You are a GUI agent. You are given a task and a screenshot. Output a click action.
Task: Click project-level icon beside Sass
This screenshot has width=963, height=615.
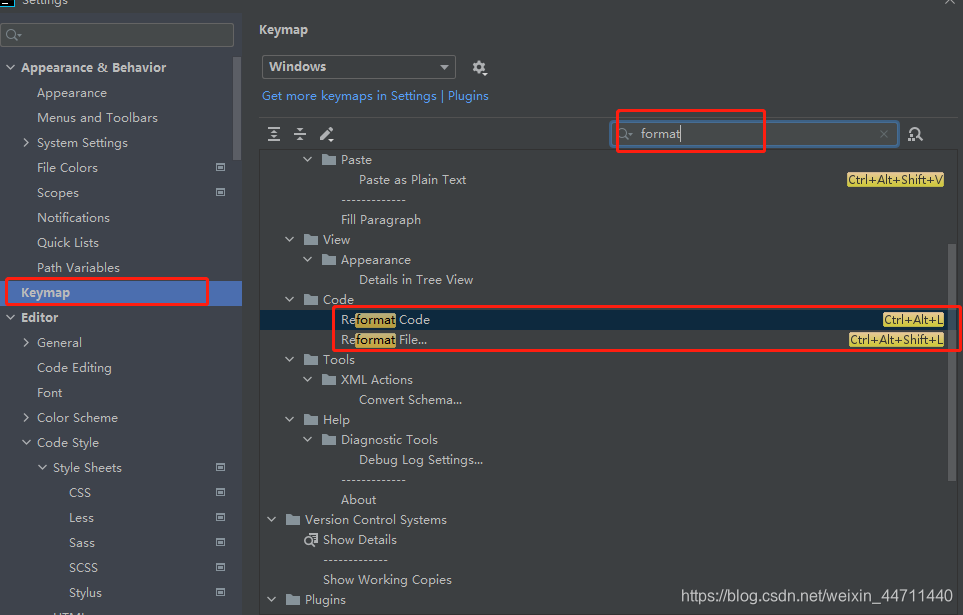[220, 542]
